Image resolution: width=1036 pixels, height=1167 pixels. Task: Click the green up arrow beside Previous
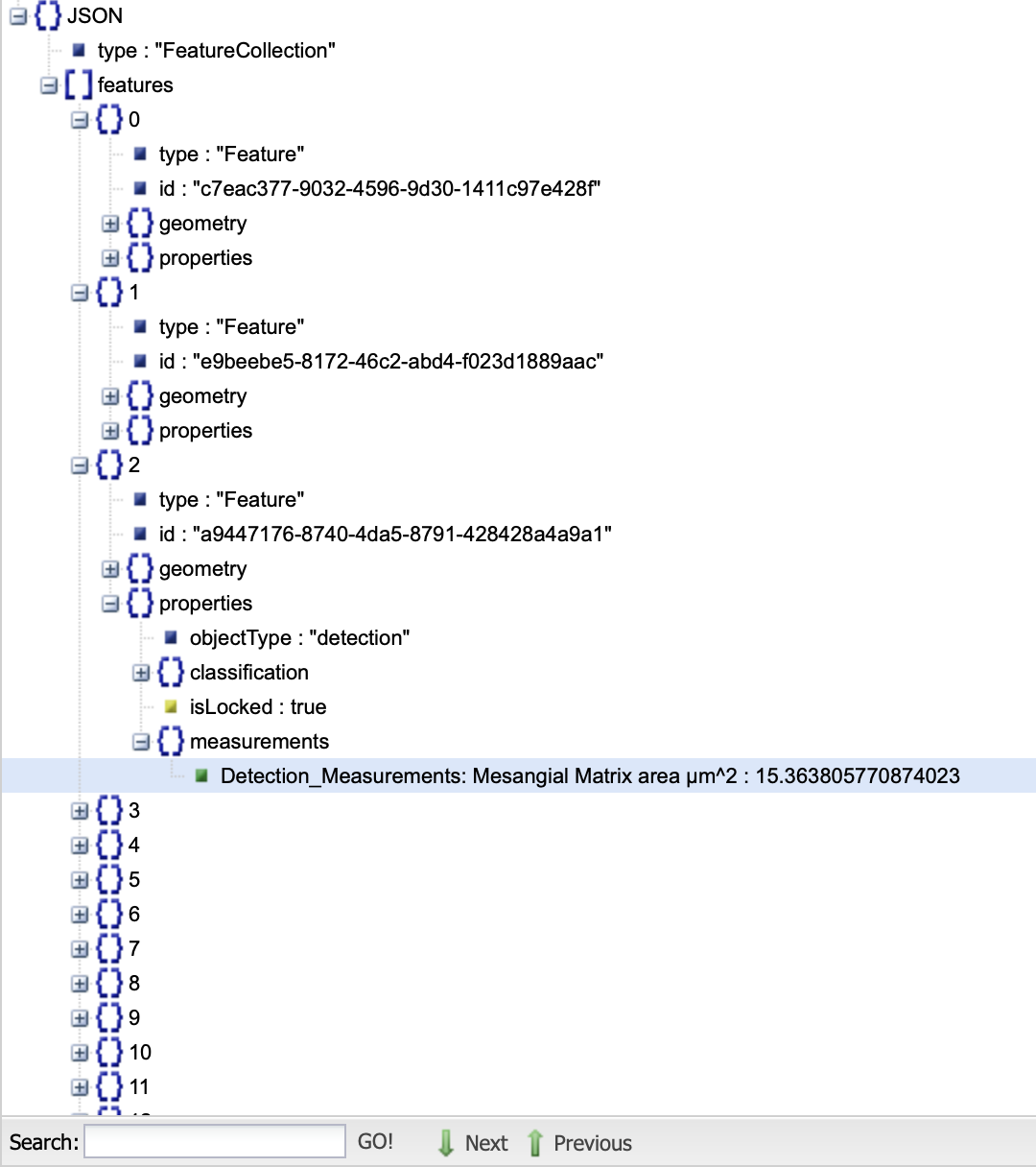(x=534, y=1142)
